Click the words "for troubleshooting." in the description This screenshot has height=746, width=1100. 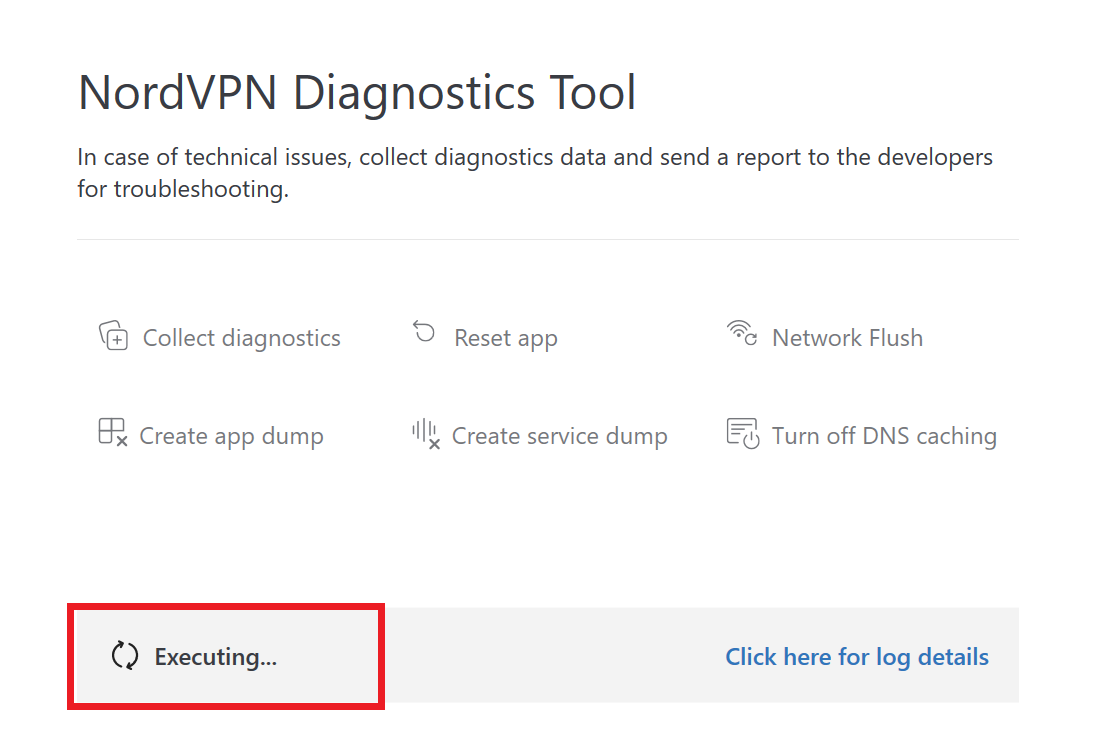coord(183,189)
